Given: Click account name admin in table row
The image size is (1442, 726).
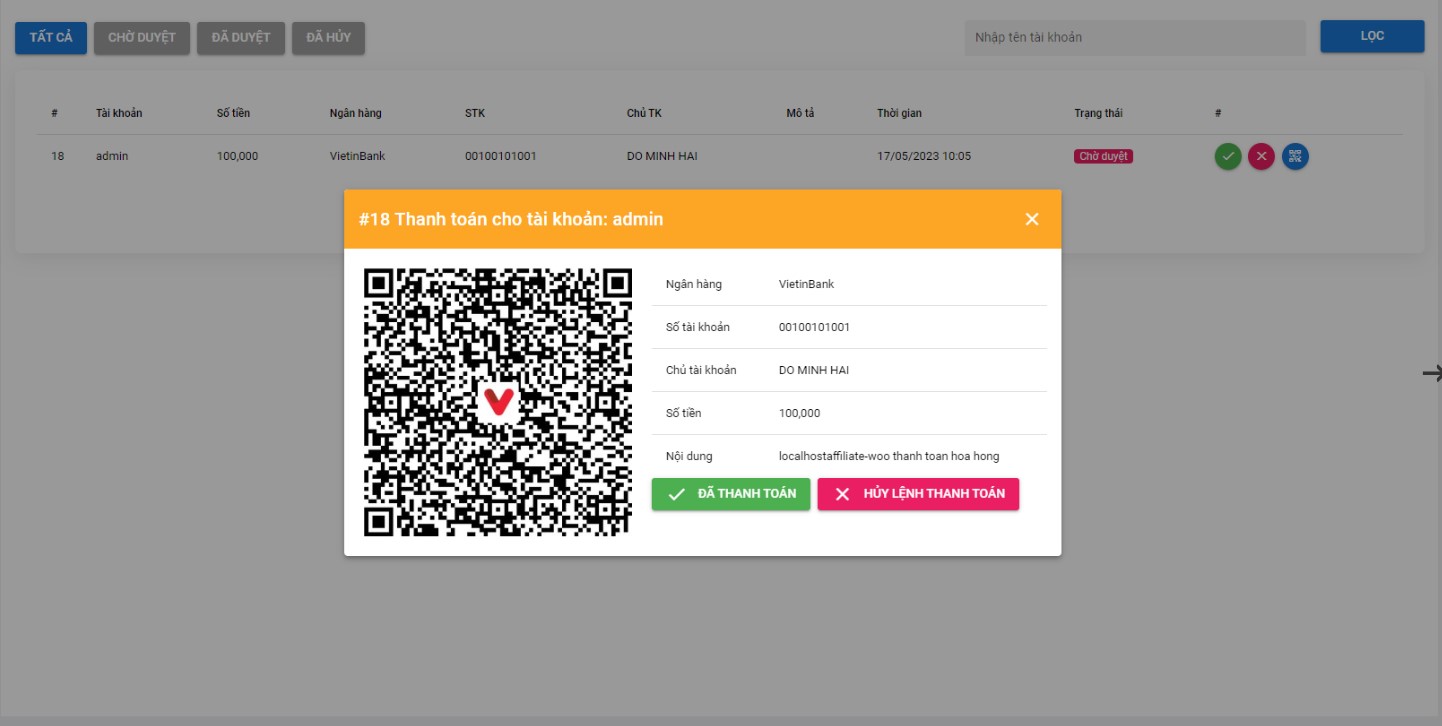Looking at the screenshot, I should (112, 156).
